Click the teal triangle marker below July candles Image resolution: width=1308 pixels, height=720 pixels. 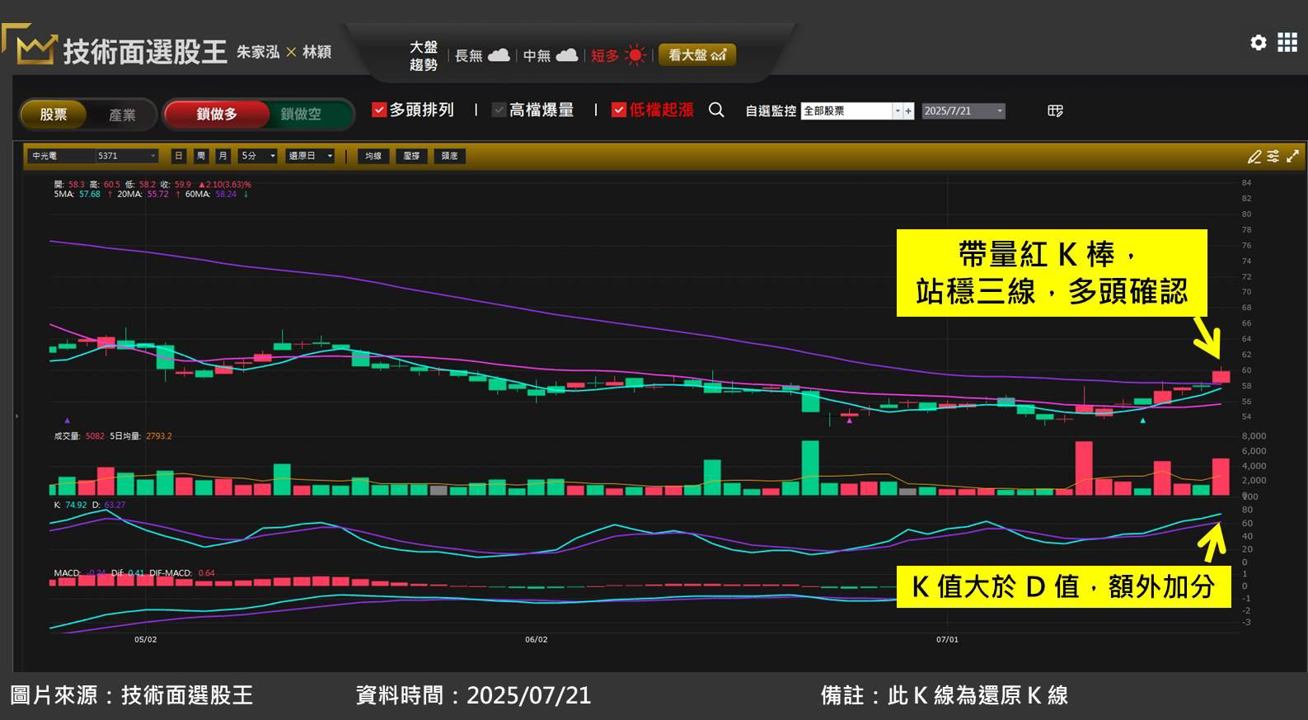click(1143, 421)
